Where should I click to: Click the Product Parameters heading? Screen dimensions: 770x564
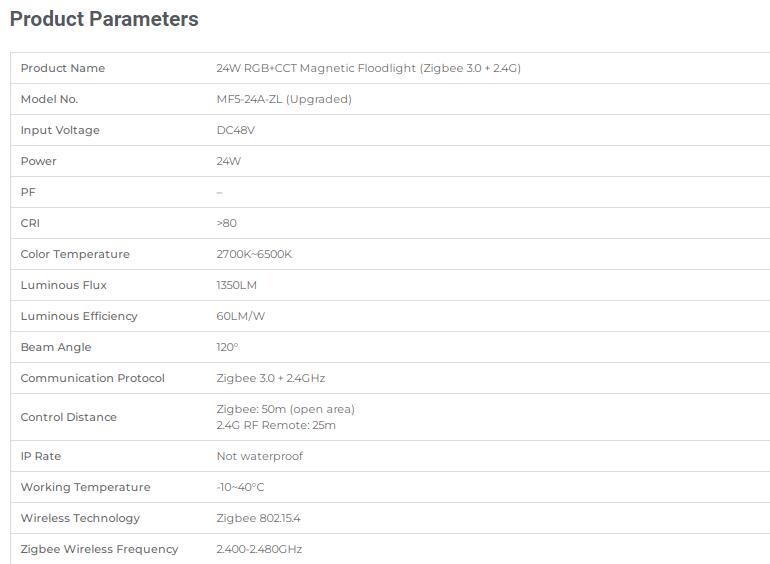coord(104,19)
